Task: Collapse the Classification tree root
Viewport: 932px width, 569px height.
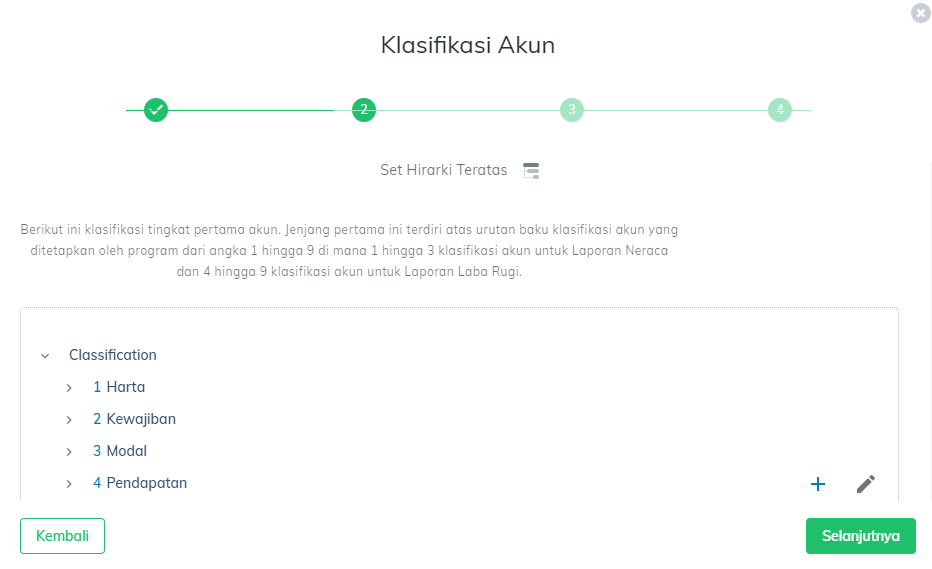Action: pos(45,356)
